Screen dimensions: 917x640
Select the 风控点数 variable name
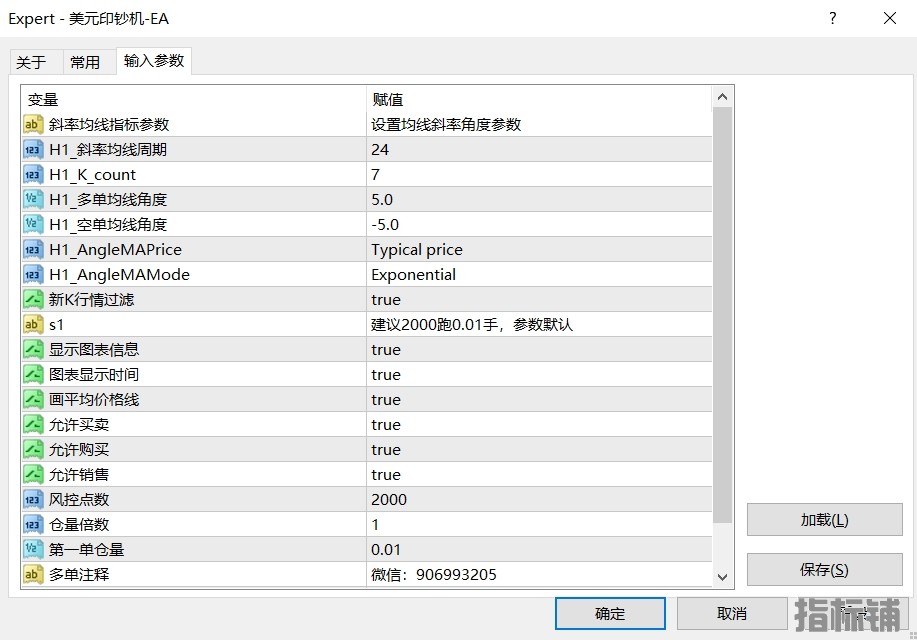[x=79, y=500]
